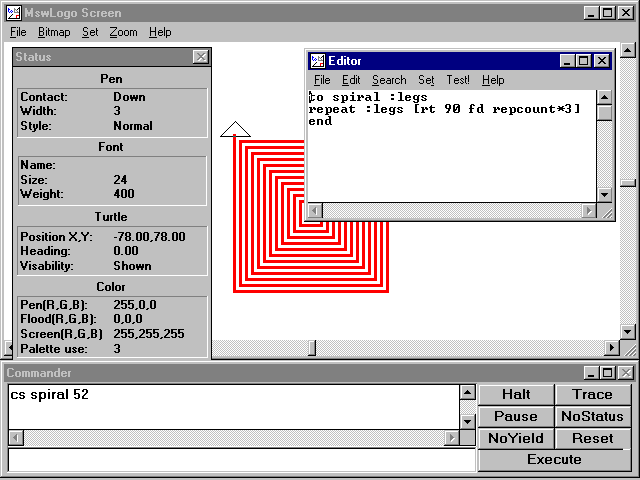Image resolution: width=640 pixels, height=480 pixels.
Task: Click the MswLogo Screen title bar icon
Action: (12, 13)
